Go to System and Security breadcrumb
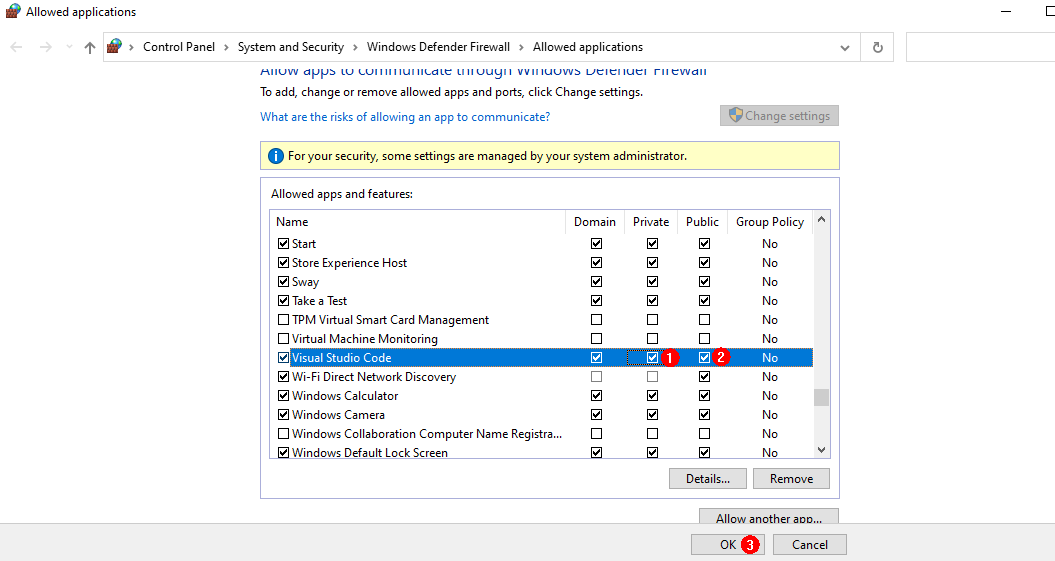 [290, 47]
